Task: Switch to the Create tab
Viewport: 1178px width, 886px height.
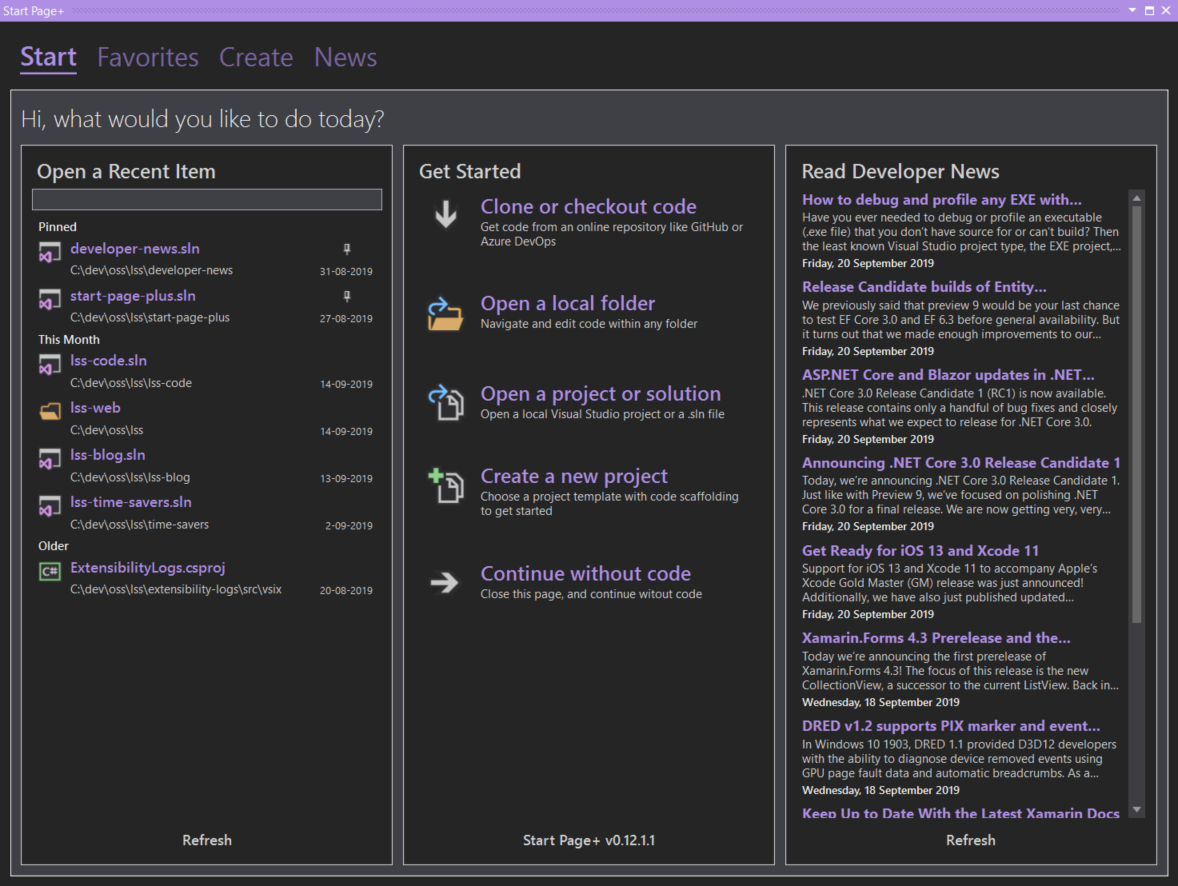Action: click(256, 57)
